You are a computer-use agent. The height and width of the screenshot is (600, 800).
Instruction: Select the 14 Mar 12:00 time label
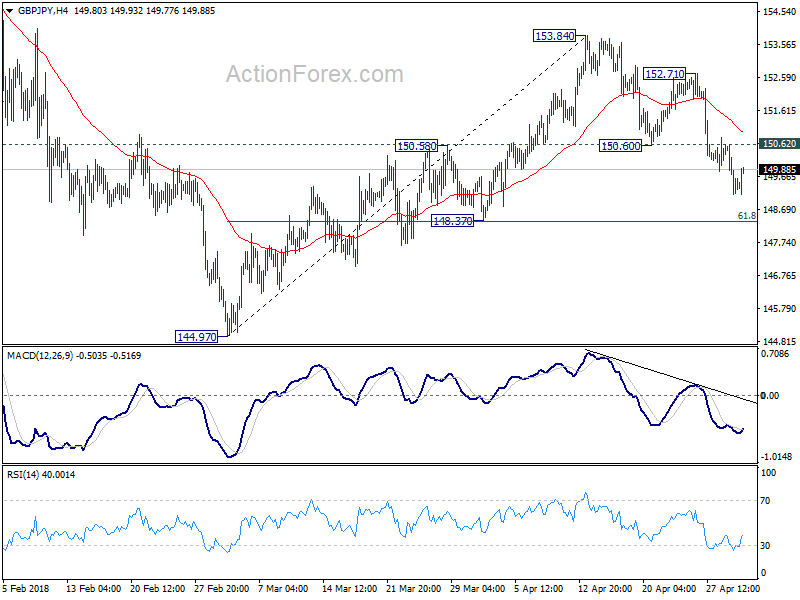pos(349,588)
